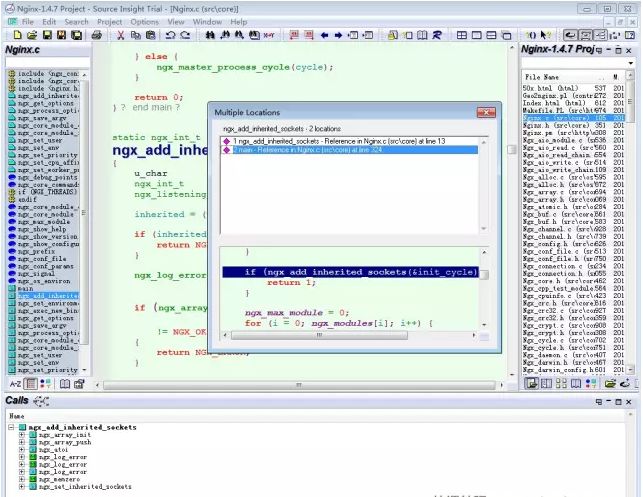Viewport: 643px width, 497px height.
Task: Click File Name column header
Action: (542, 77)
